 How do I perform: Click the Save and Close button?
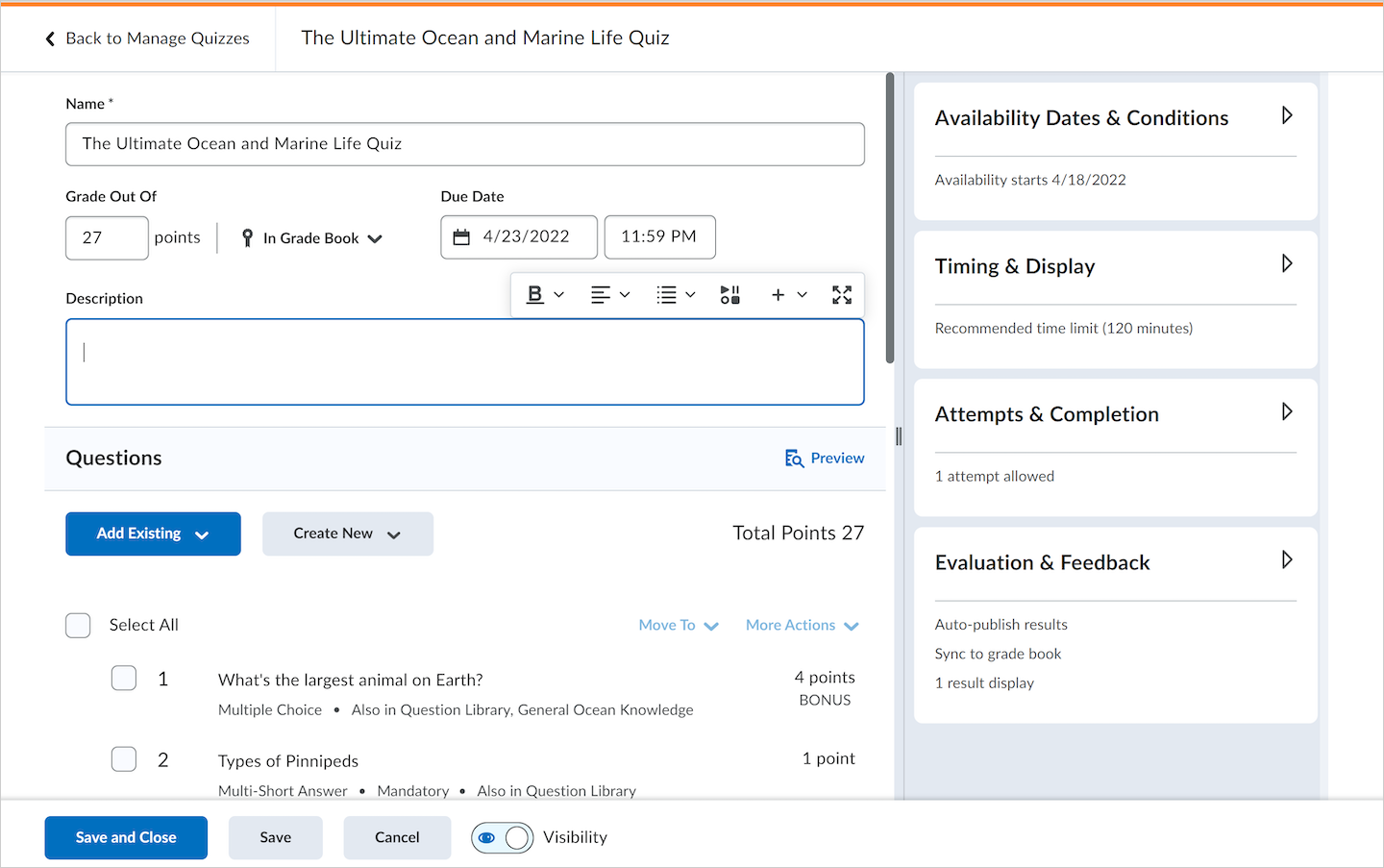pyautogui.click(x=126, y=838)
